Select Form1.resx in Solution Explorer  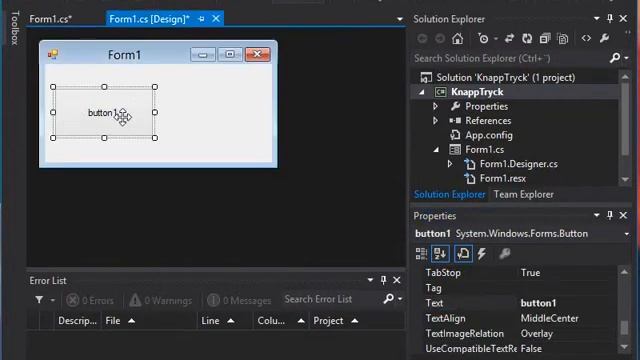point(502,178)
